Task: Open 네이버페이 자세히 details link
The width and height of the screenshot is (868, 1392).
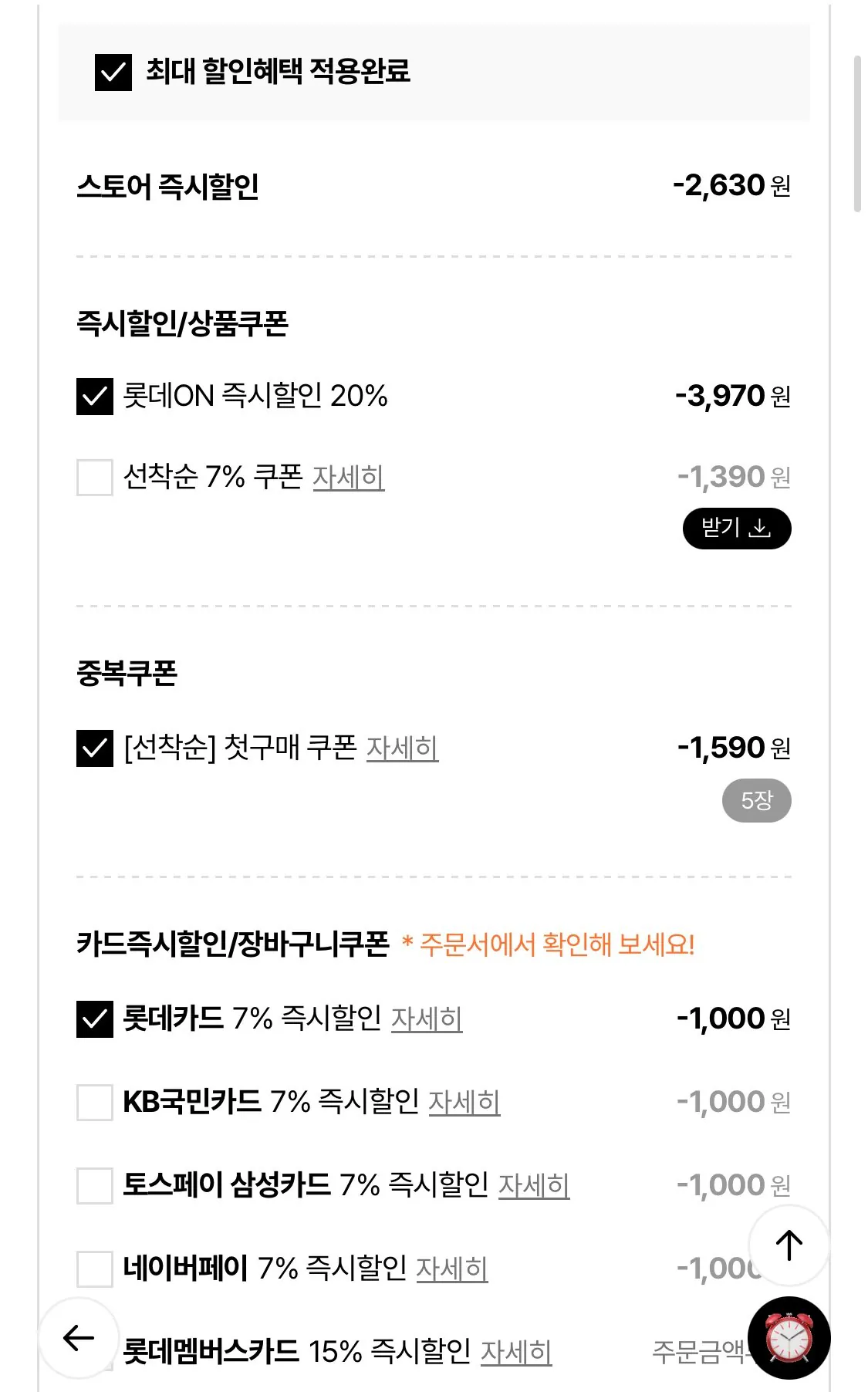Action: 452,1269
